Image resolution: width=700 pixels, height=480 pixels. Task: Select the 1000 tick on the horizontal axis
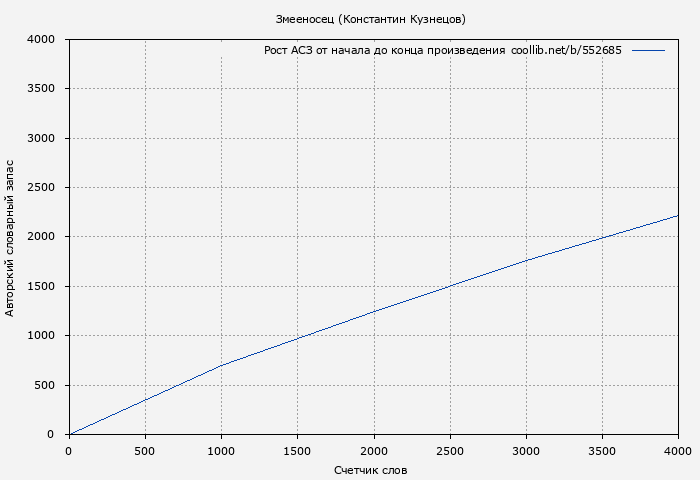[x=221, y=451]
